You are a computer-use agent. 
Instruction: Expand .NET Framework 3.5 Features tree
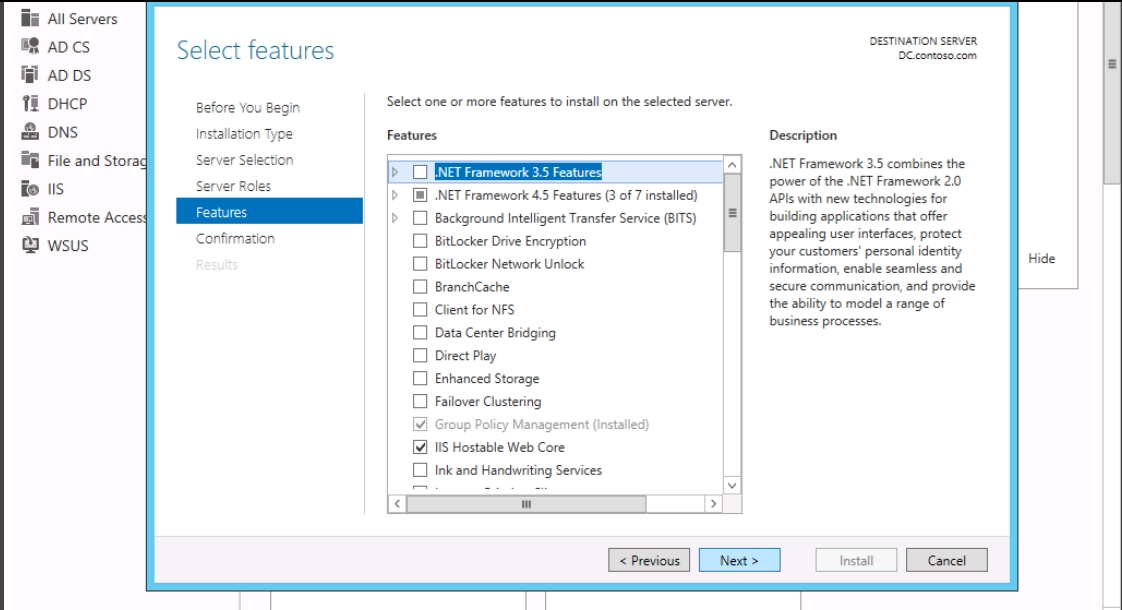tap(395, 173)
